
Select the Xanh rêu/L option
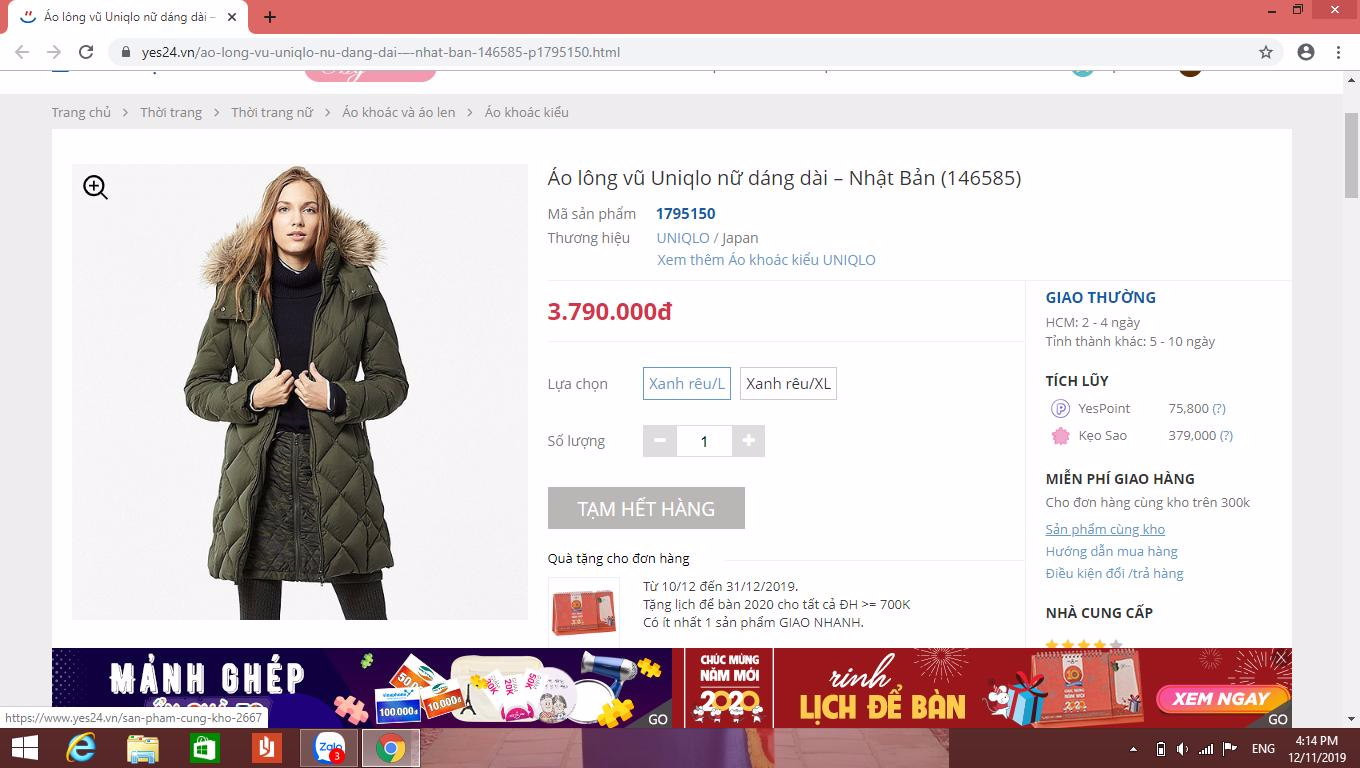tap(687, 384)
